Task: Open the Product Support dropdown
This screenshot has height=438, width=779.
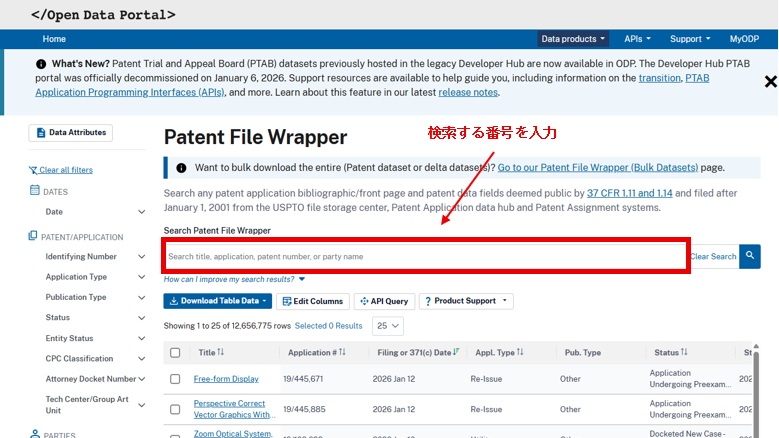Action: point(466,301)
